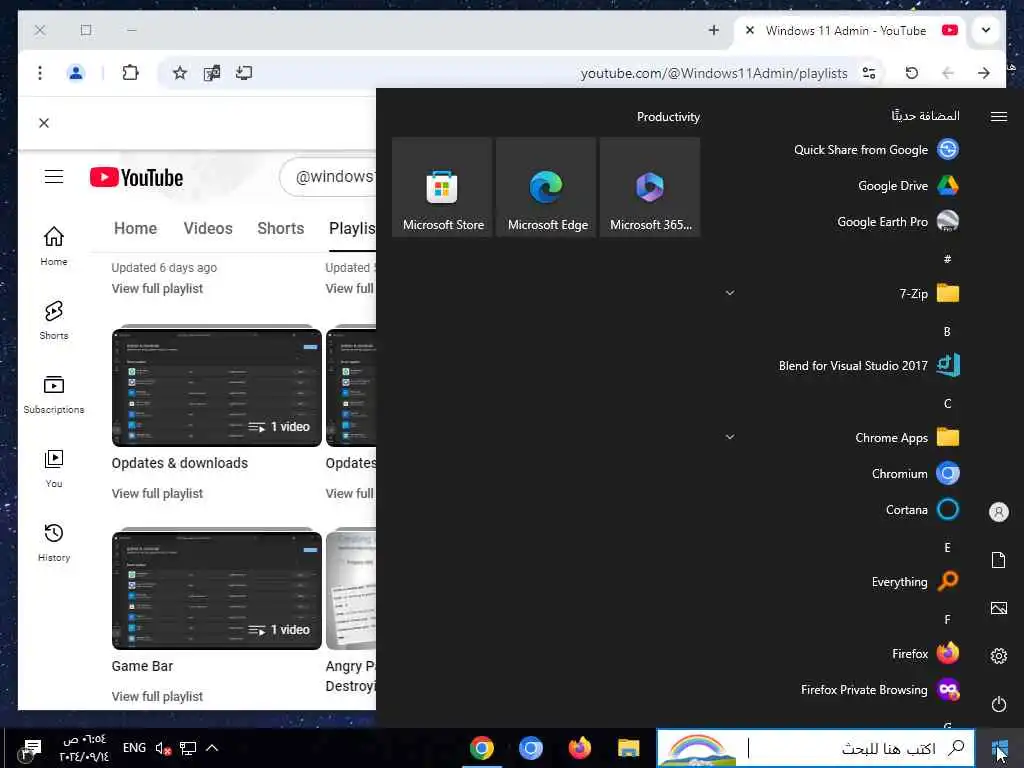The image size is (1024, 768).
Task: Open Firefox from taskbar
Action: coord(579,748)
